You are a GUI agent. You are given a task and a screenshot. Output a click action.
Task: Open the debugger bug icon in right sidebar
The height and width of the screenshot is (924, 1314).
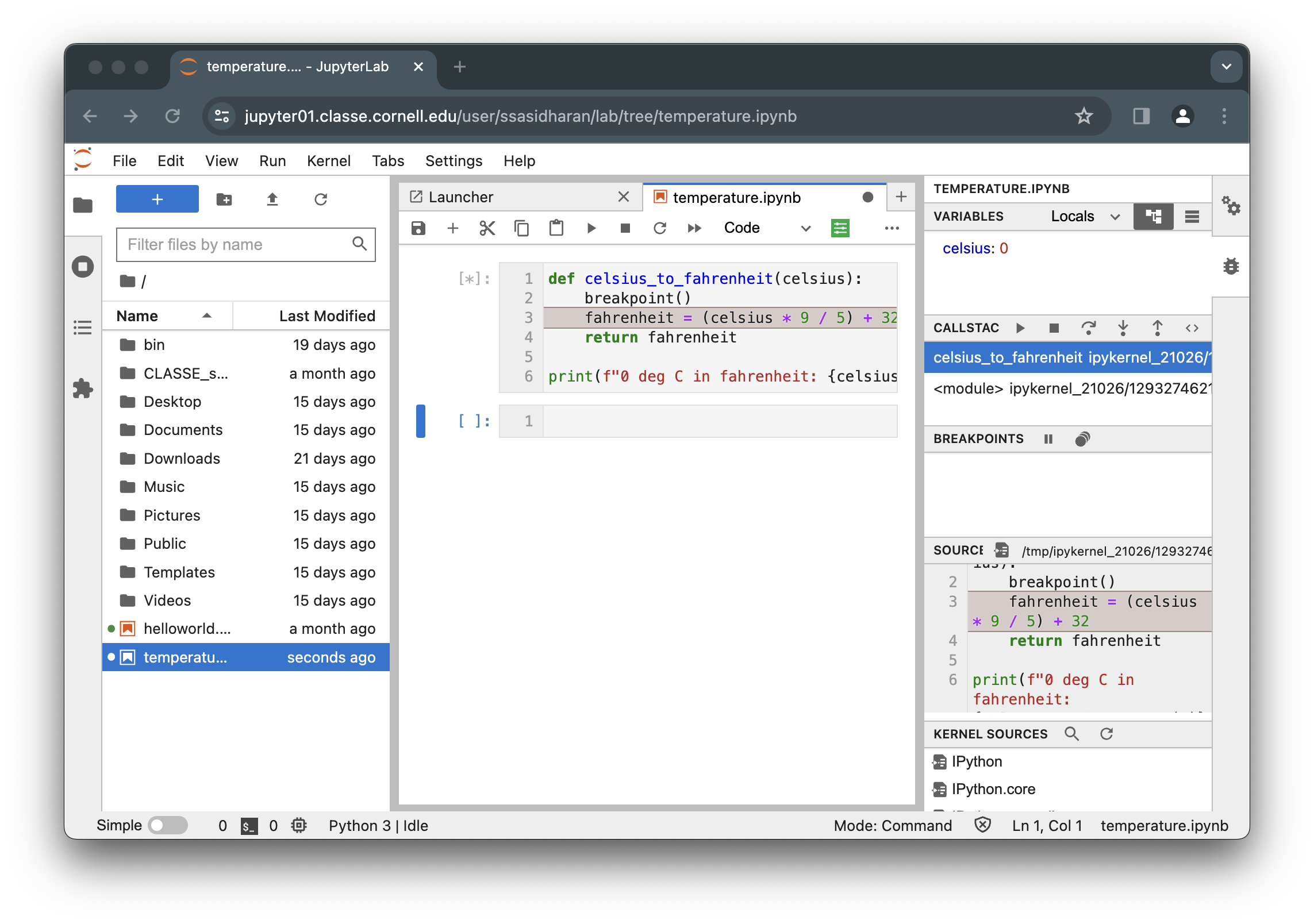pyautogui.click(x=1231, y=266)
